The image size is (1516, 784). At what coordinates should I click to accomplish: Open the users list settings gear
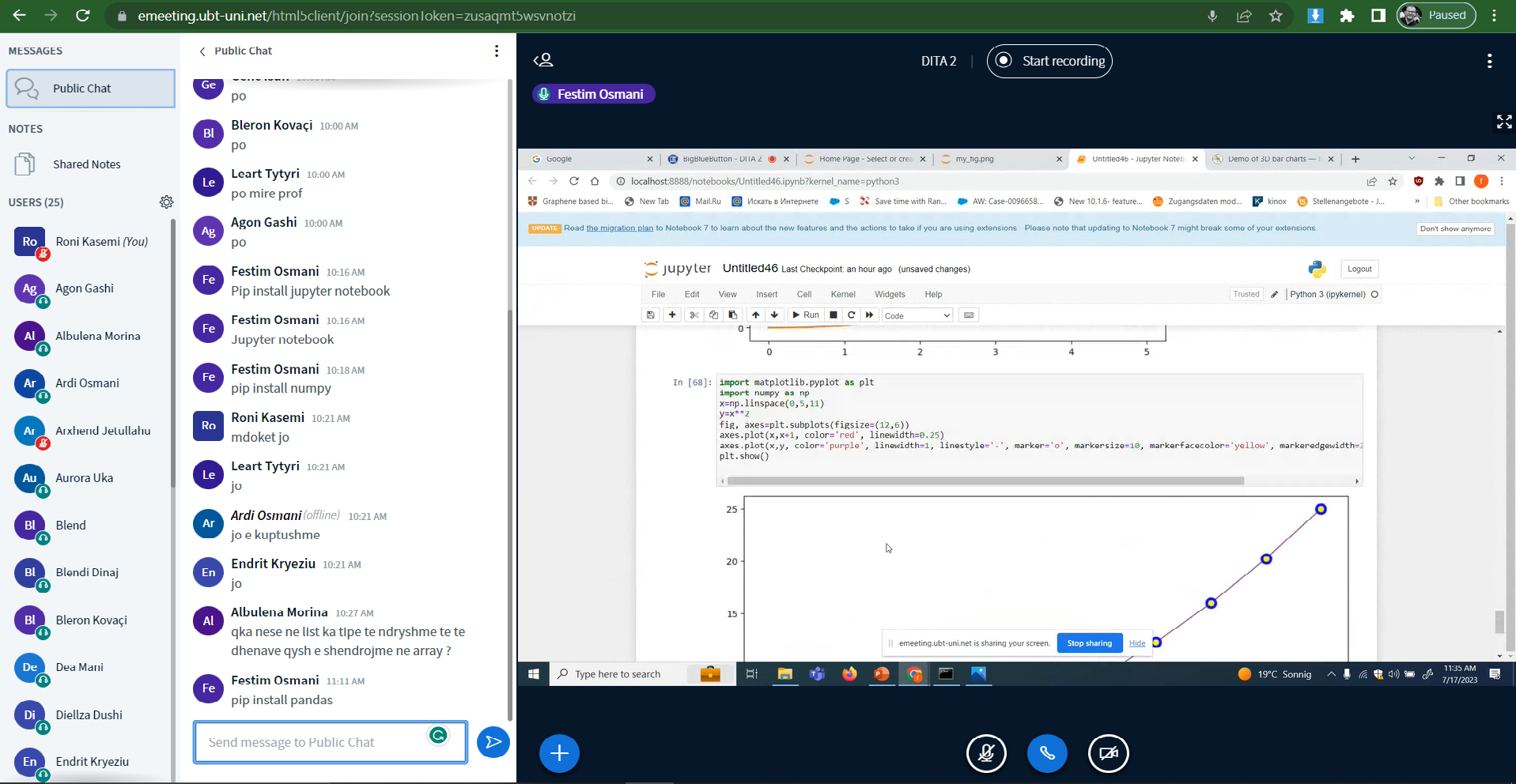166,202
